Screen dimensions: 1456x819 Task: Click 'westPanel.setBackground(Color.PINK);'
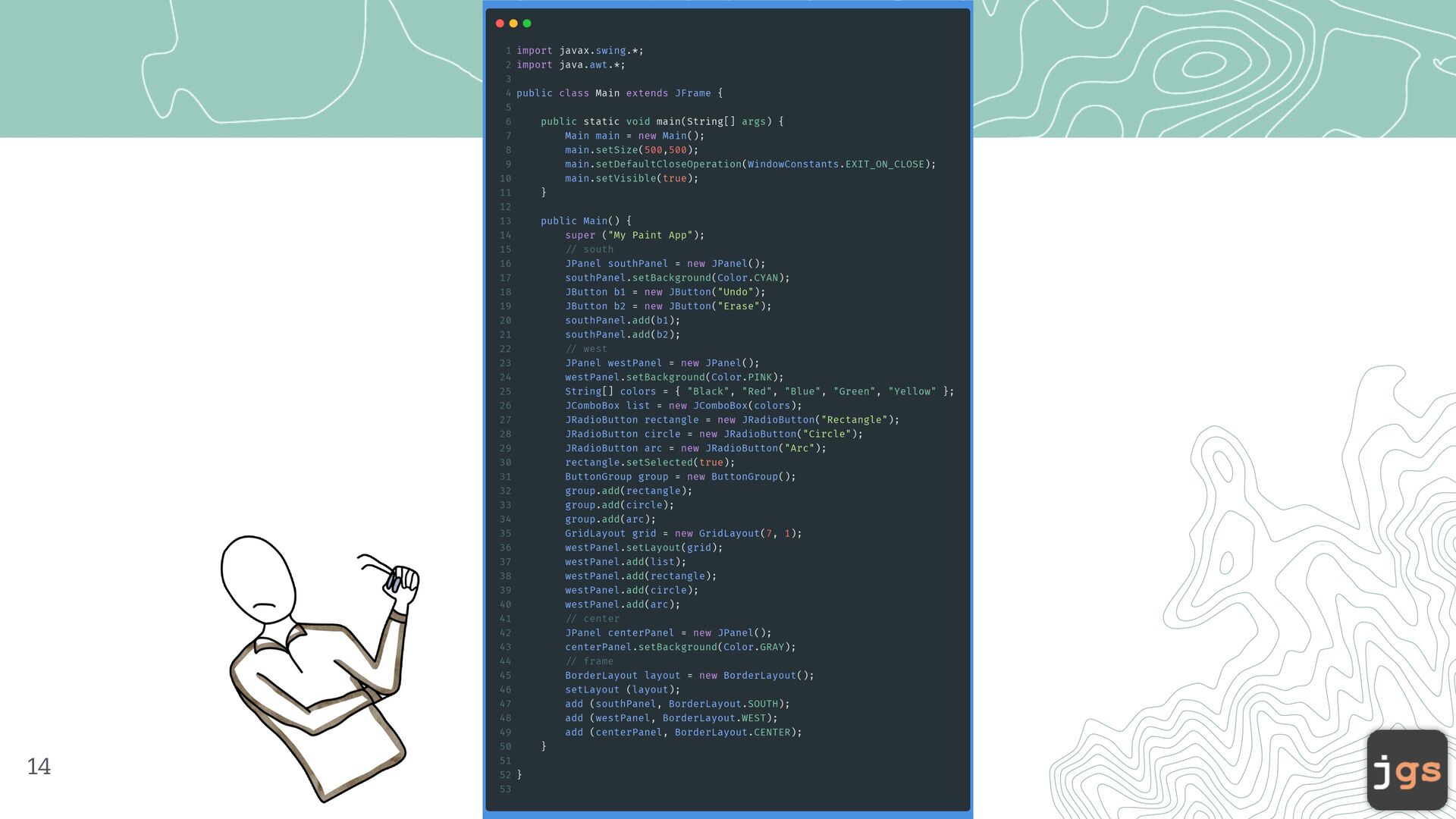click(674, 378)
